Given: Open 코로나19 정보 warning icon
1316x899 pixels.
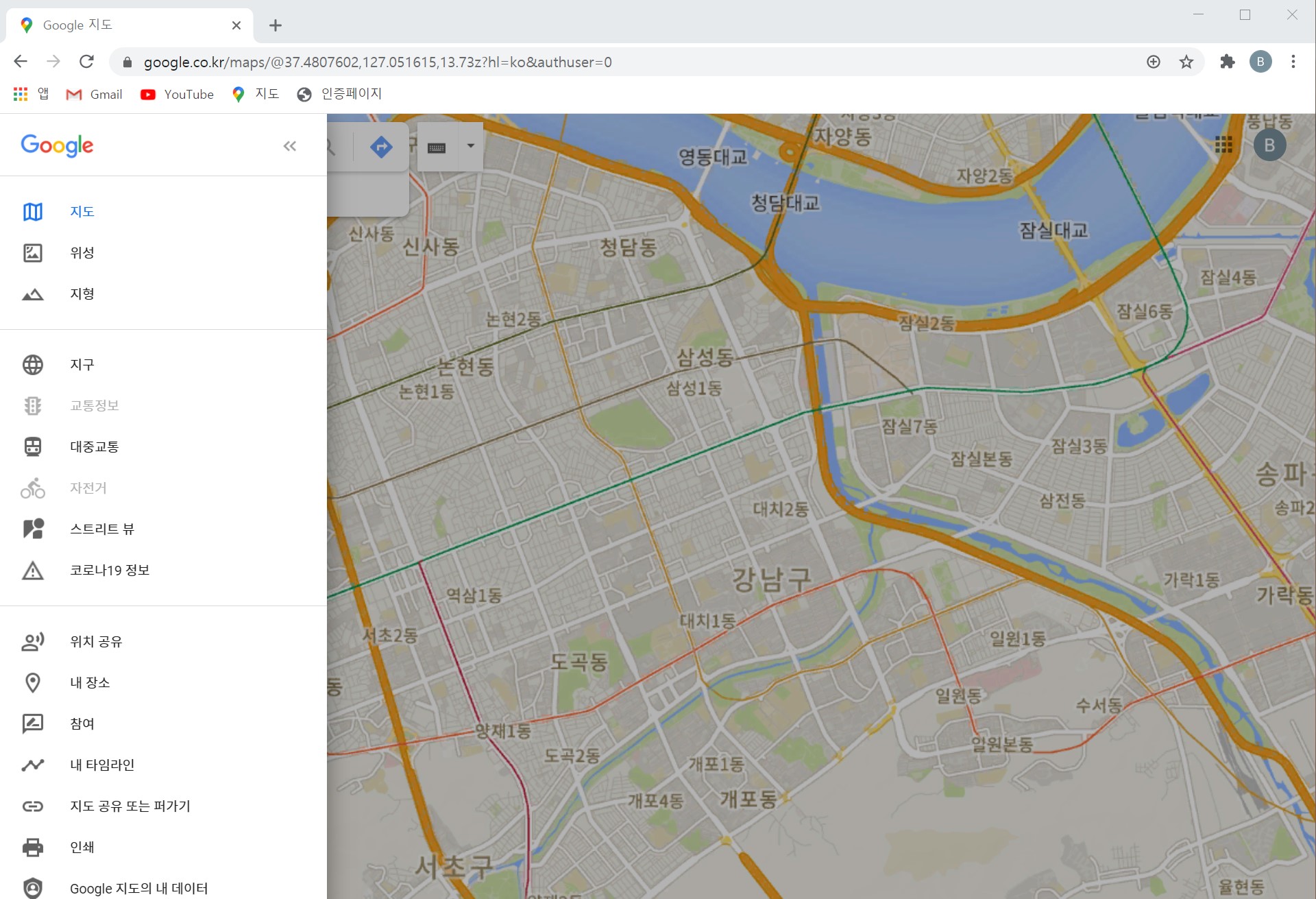Looking at the screenshot, I should coord(32,571).
